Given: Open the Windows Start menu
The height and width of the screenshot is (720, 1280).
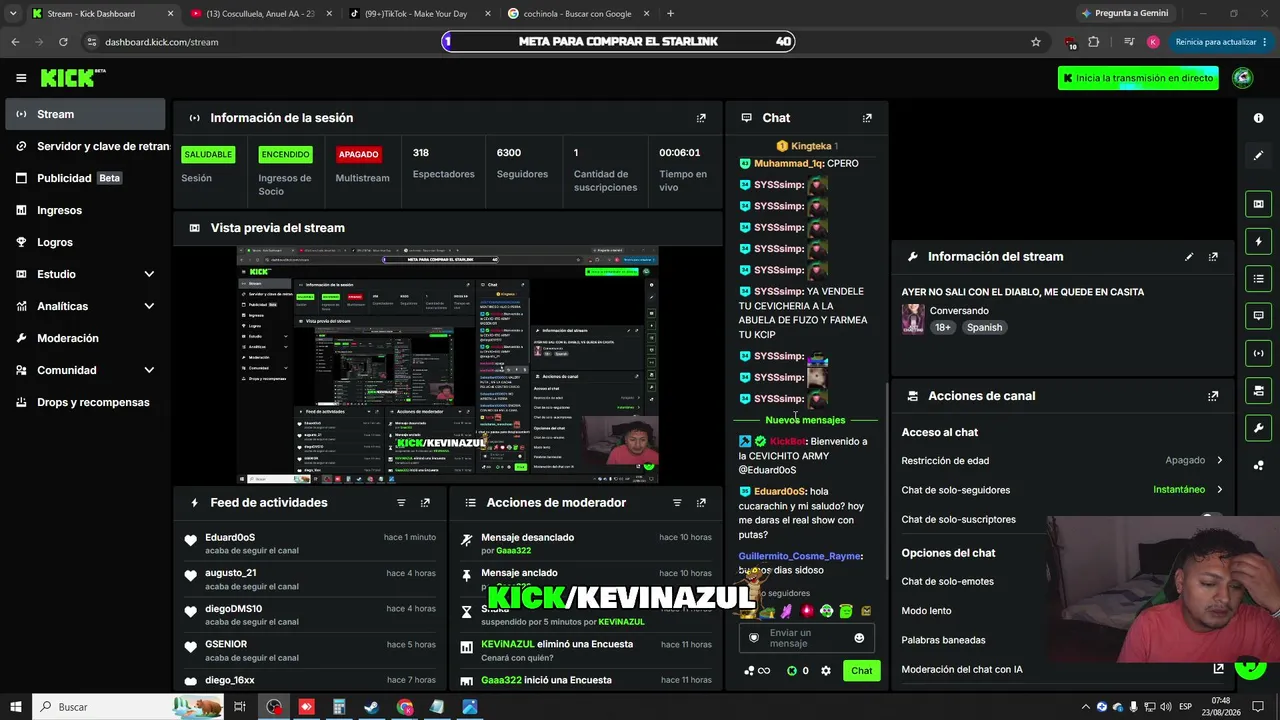Looking at the screenshot, I should point(15,707).
